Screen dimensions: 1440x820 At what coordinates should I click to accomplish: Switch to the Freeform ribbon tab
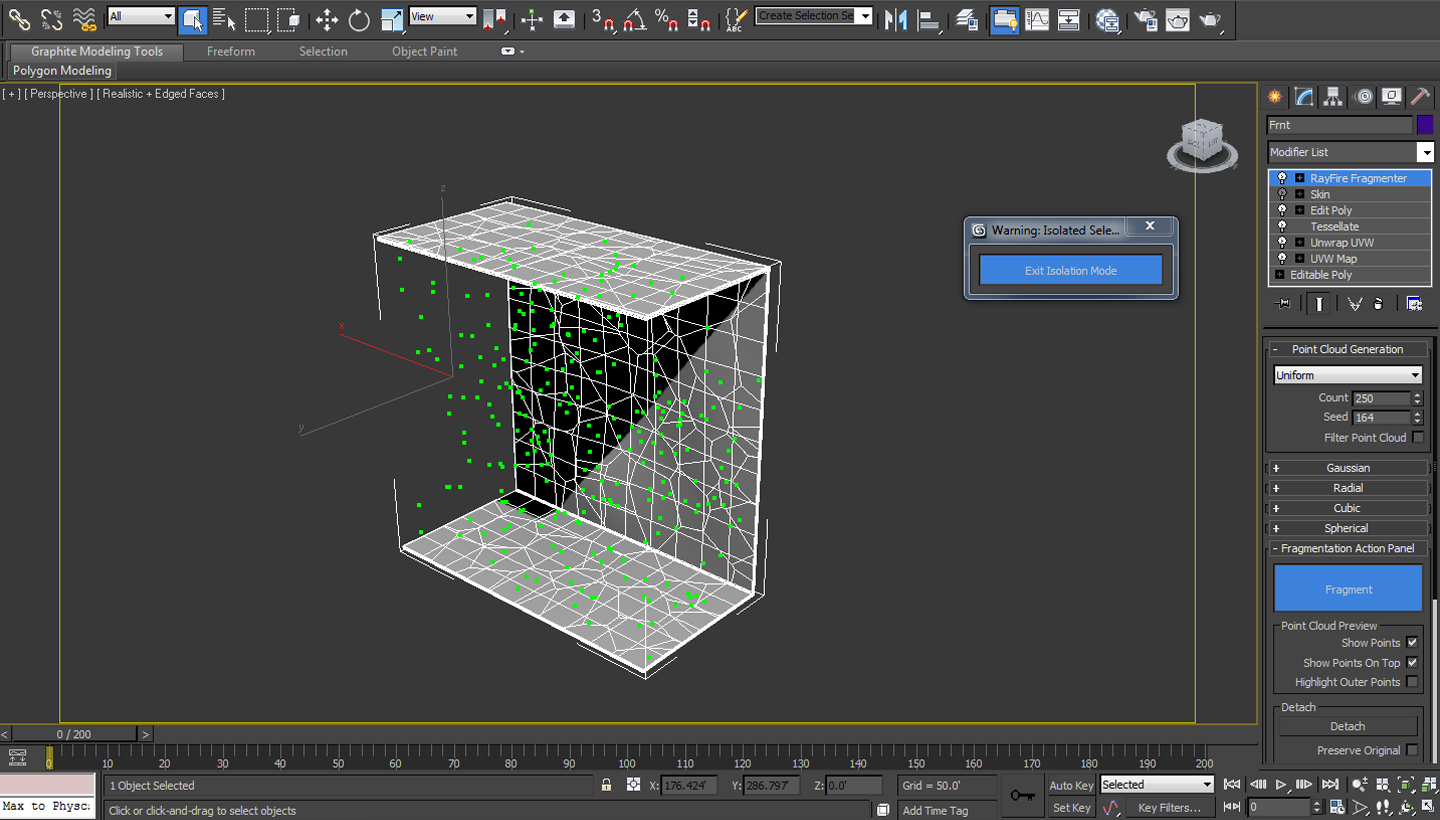click(x=231, y=51)
